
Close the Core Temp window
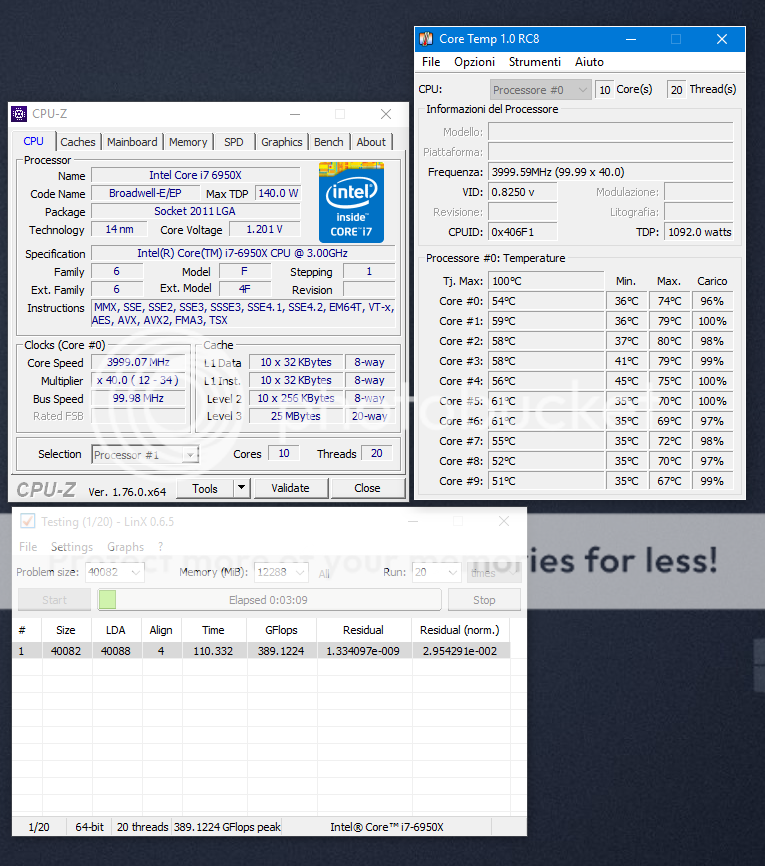[x=722, y=39]
